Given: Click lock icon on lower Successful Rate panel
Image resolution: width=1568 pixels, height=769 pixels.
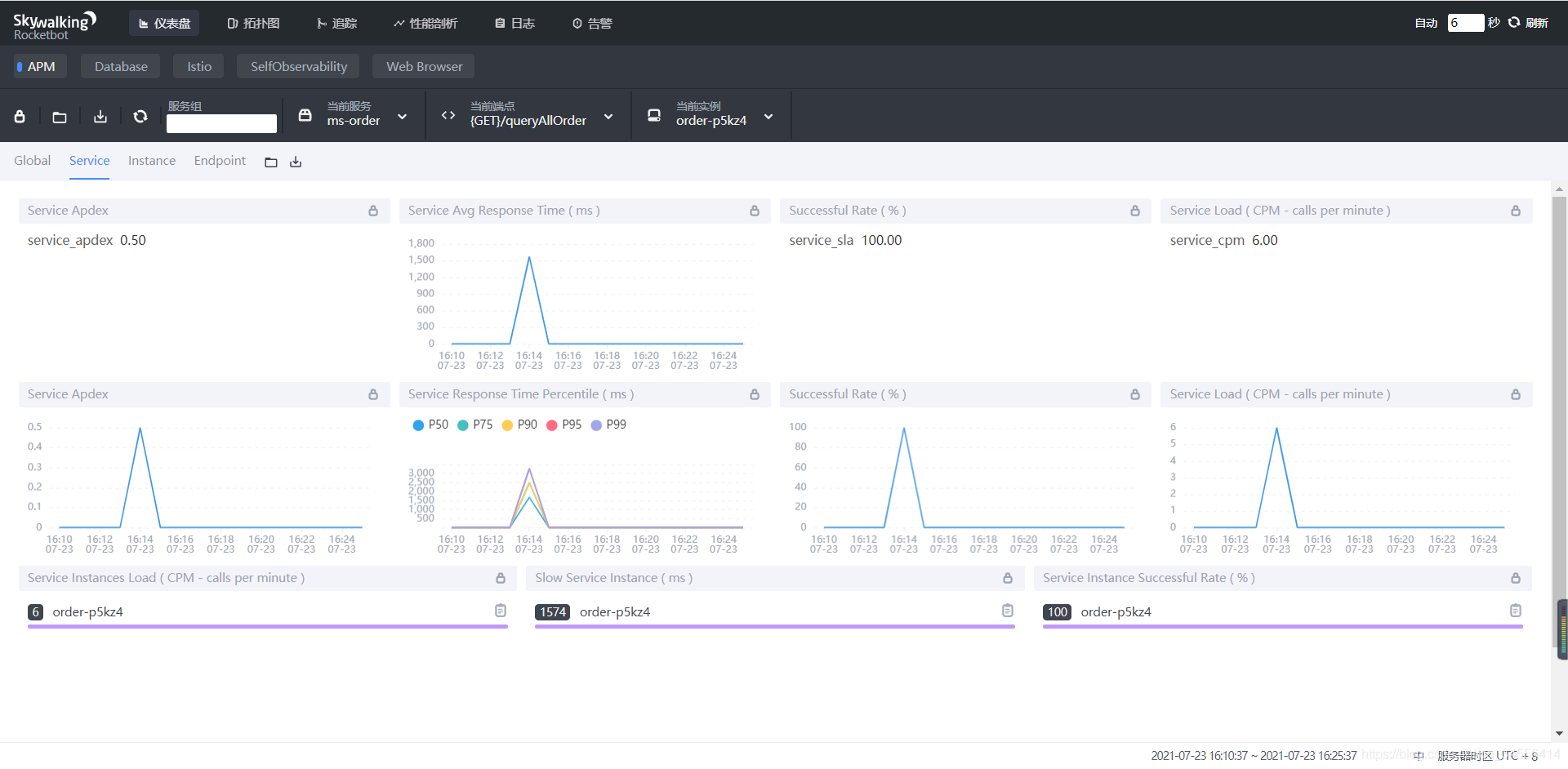Looking at the screenshot, I should tap(1135, 394).
